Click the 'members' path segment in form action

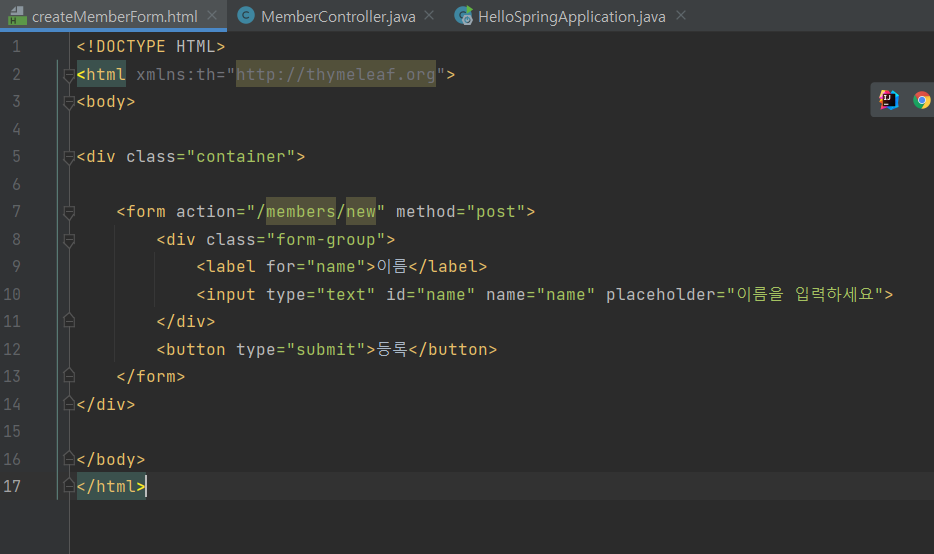(301, 211)
